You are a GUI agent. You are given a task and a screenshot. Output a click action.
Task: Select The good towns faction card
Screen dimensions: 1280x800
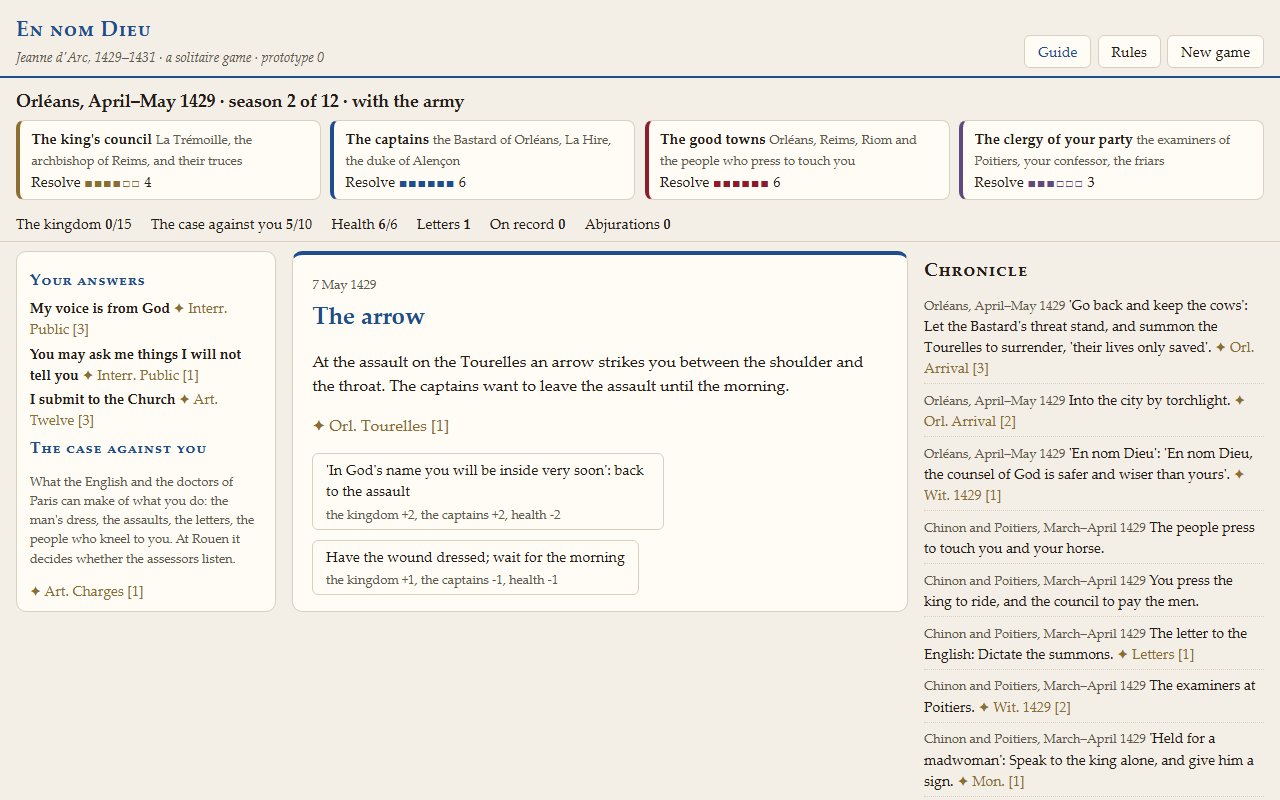(797, 160)
